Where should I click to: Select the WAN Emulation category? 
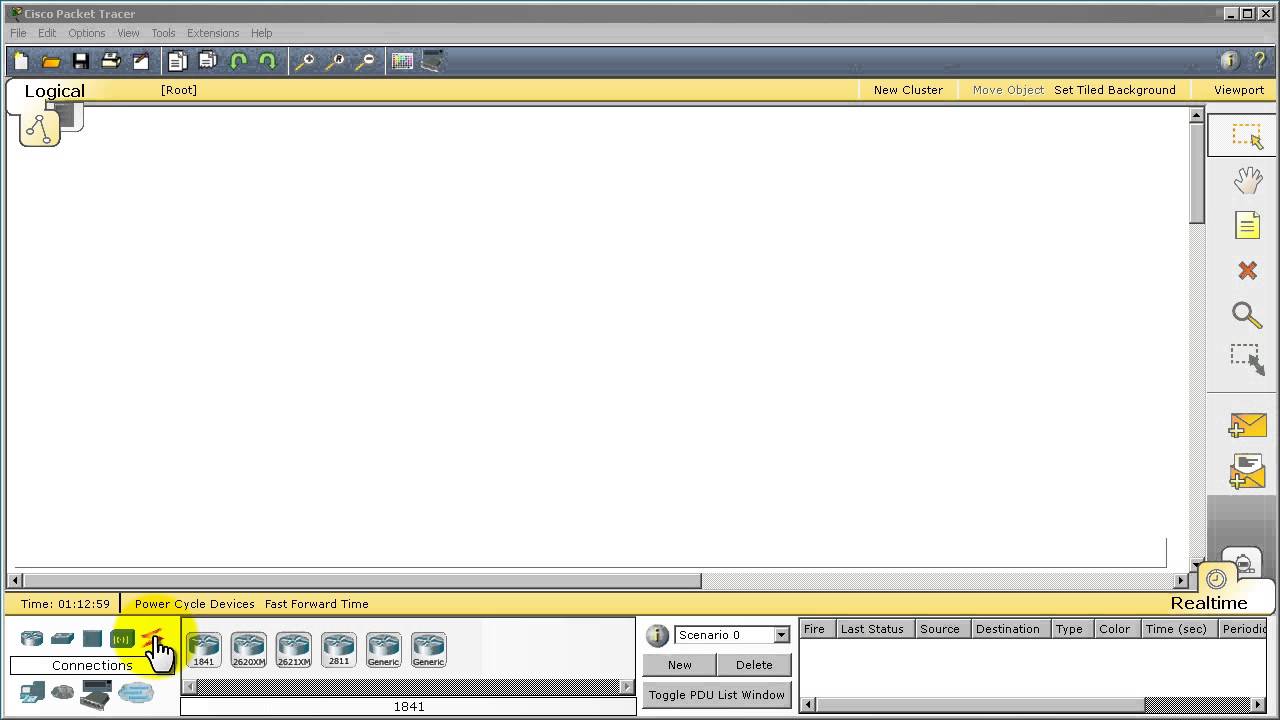(x=62, y=692)
